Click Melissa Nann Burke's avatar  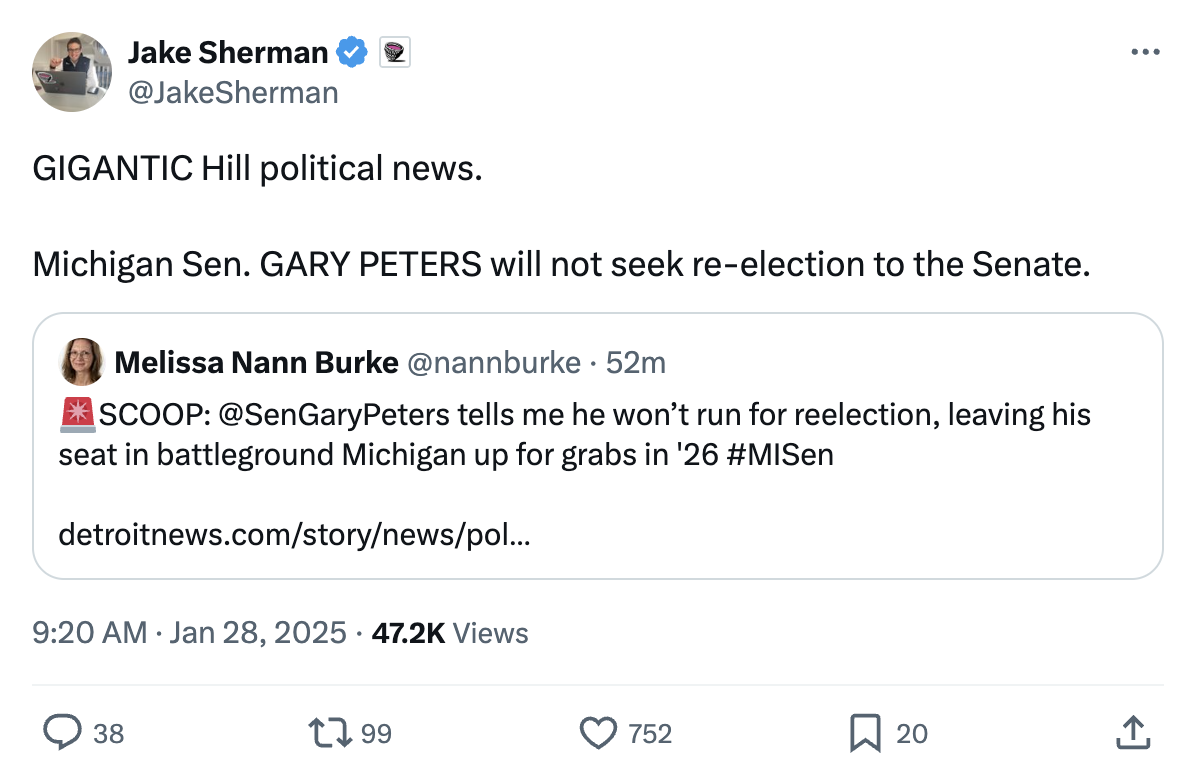(82, 362)
